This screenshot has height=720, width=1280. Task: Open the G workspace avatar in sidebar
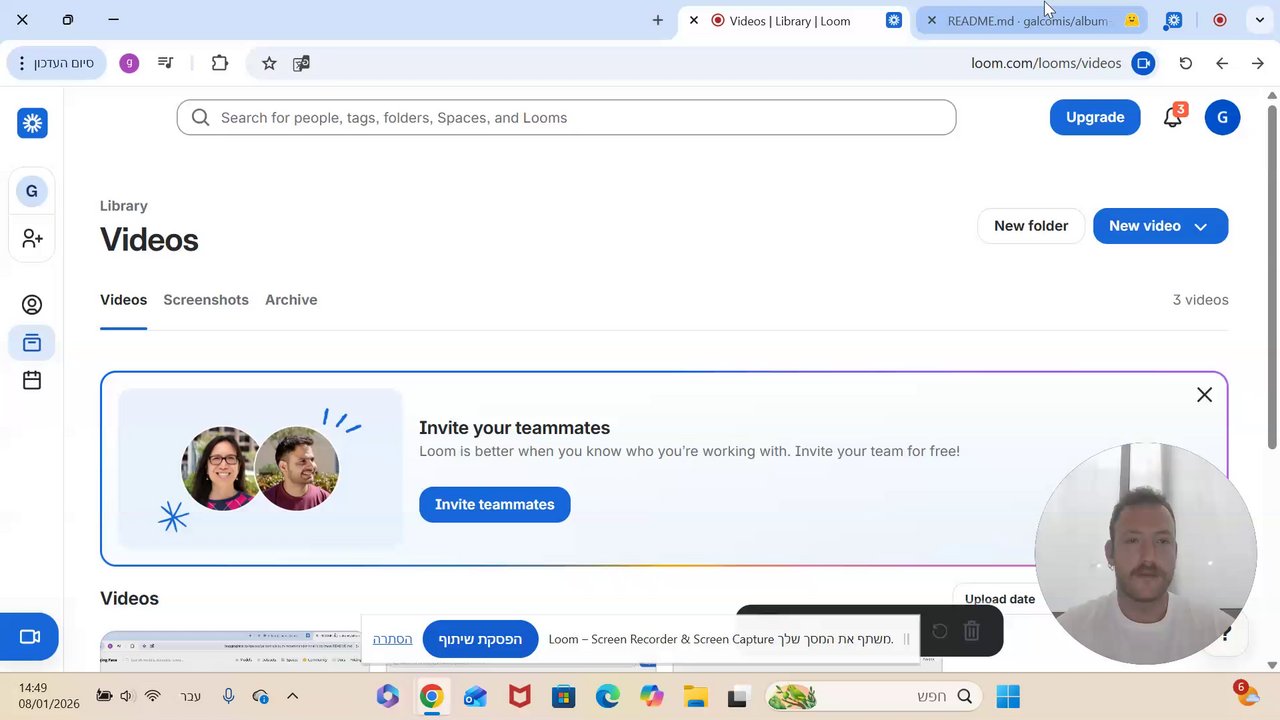tap(32, 191)
